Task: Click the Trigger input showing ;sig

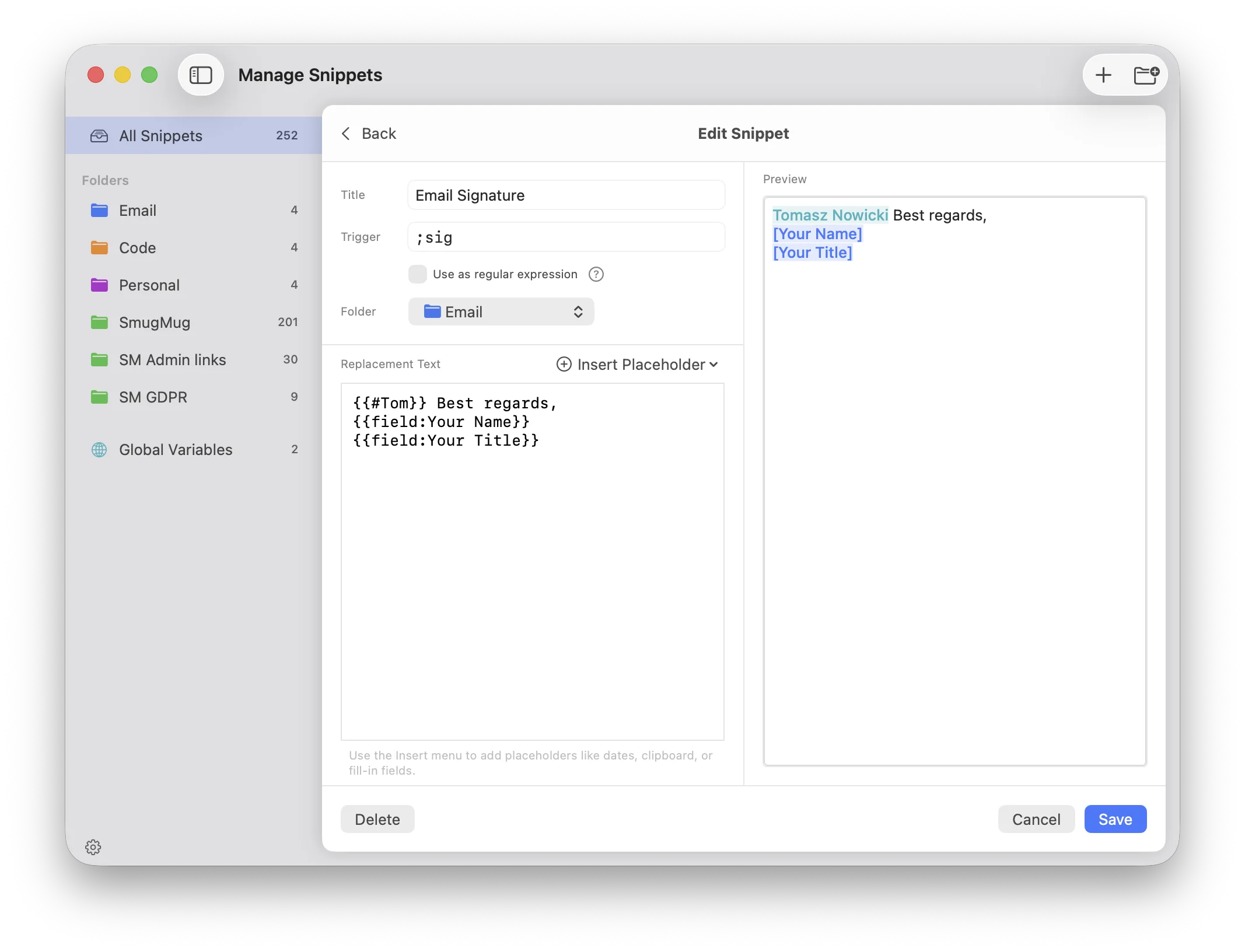Action: click(x=566, y=237)
